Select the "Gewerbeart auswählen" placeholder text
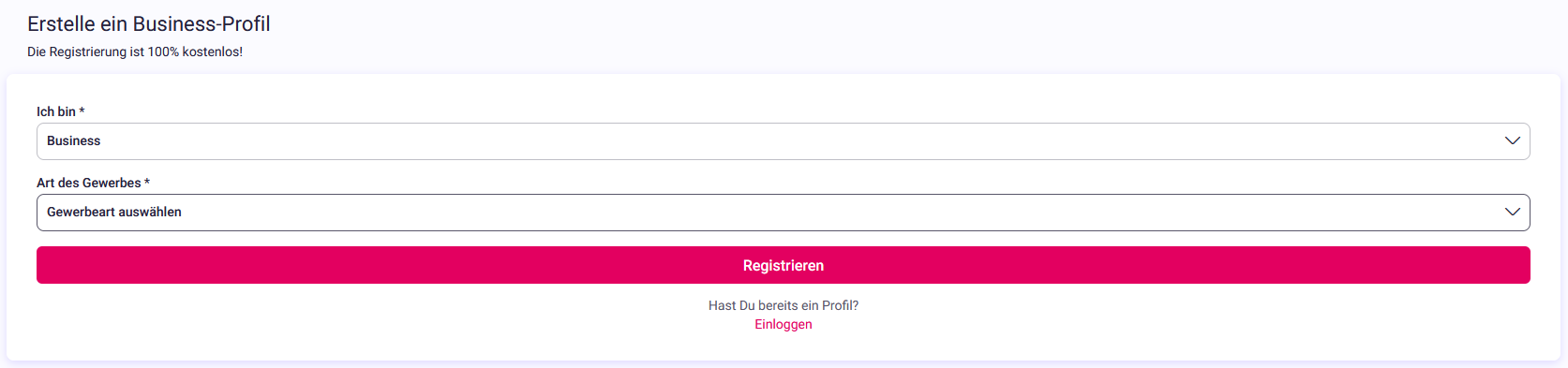The image size is (1568, 368). 114,212
